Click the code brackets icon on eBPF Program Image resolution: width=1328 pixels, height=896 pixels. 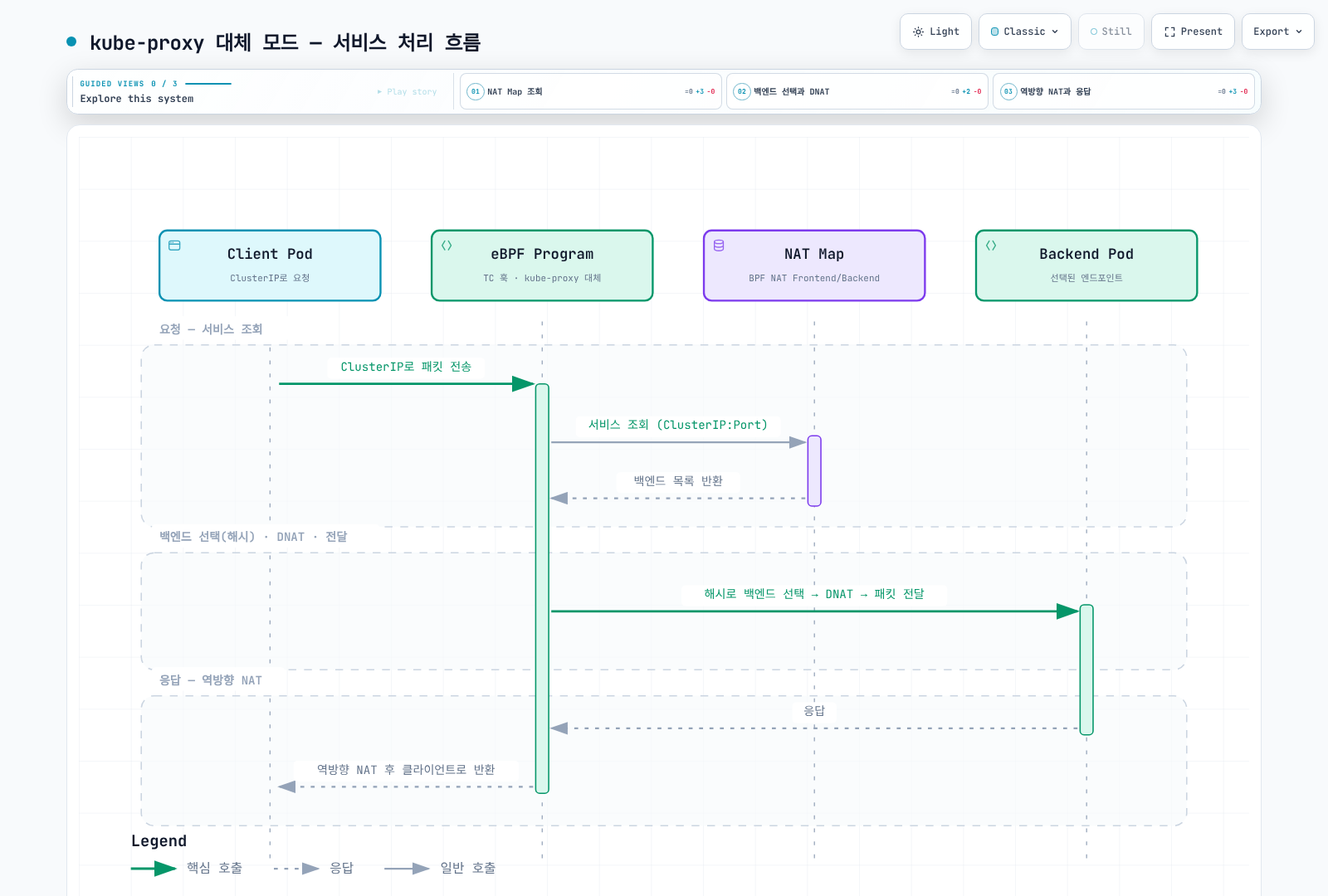447,246
